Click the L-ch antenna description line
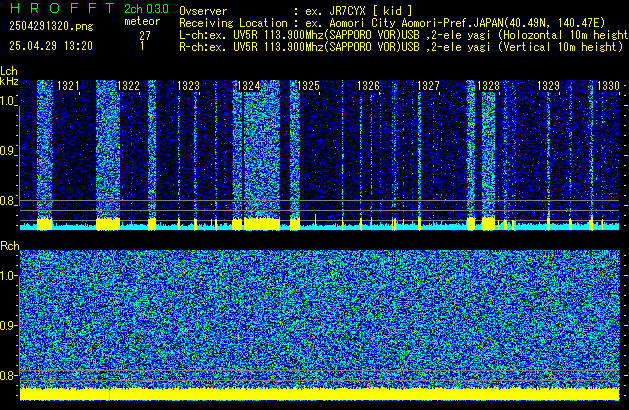This screenshot has width=629, height=410. [x=404, y=35]
